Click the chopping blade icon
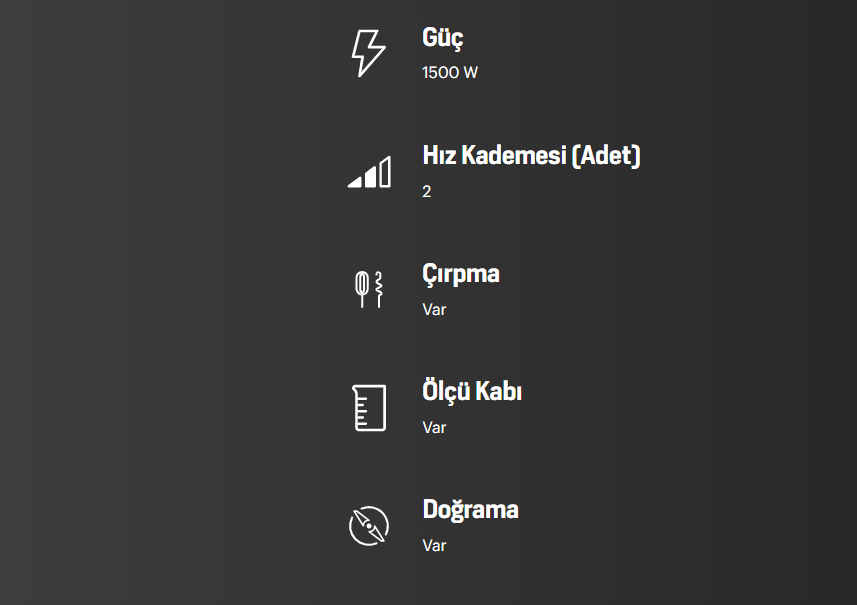 click(369, 525)
